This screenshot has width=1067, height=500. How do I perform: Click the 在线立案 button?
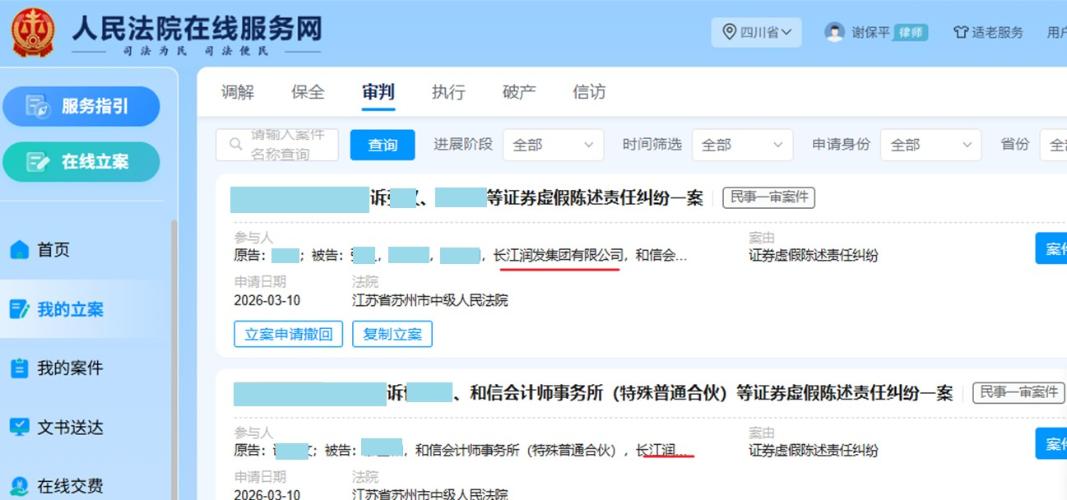81,162
